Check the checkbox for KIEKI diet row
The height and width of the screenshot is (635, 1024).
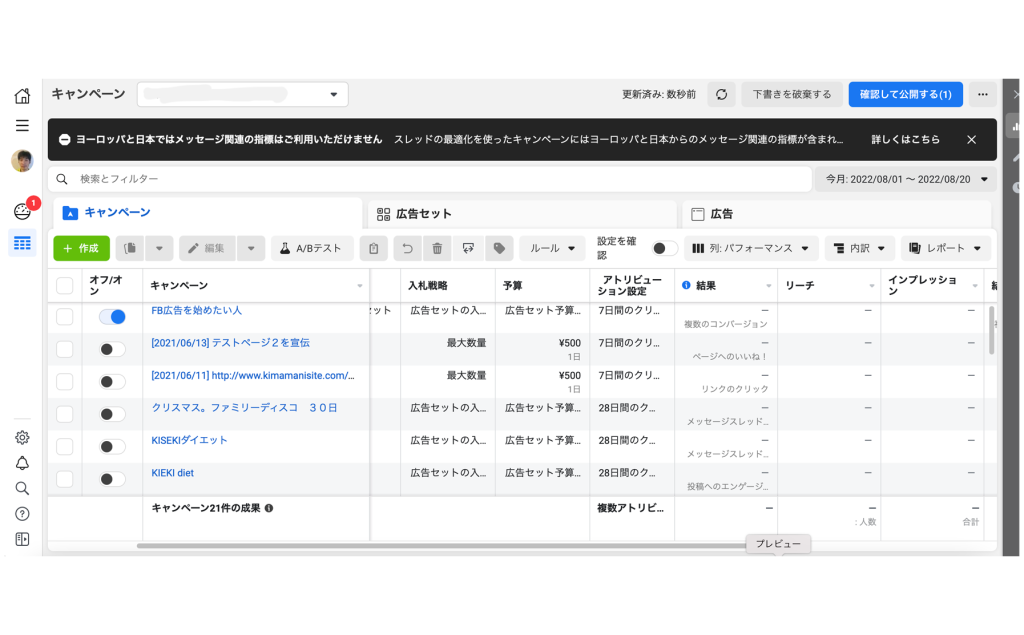(65, 479)
